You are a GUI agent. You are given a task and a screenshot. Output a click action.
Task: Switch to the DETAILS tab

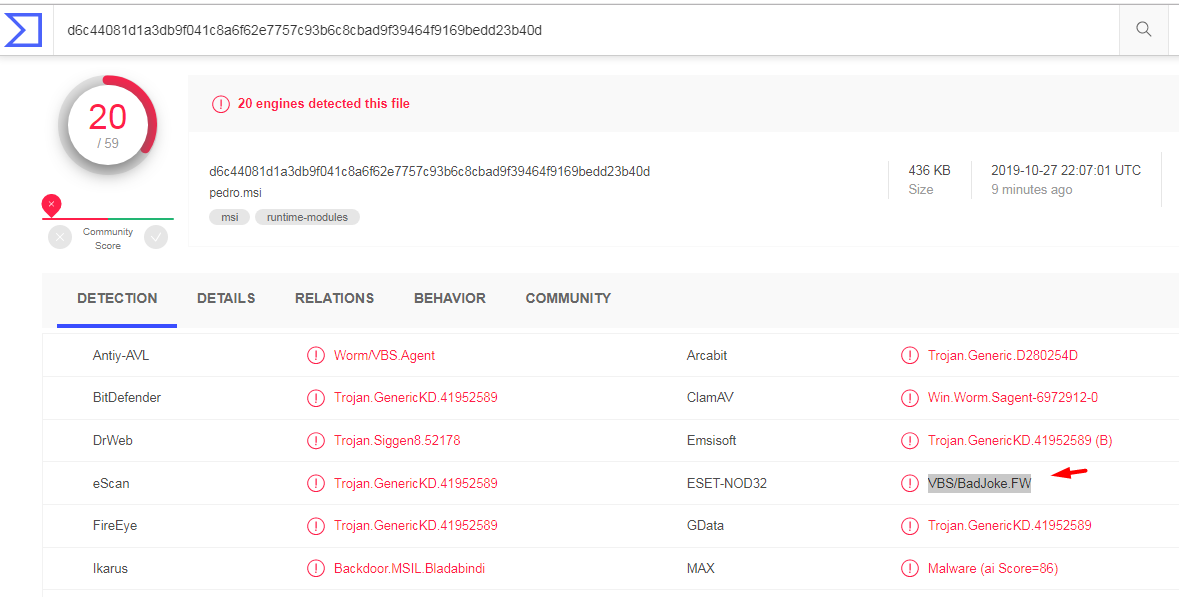(226, 298)
